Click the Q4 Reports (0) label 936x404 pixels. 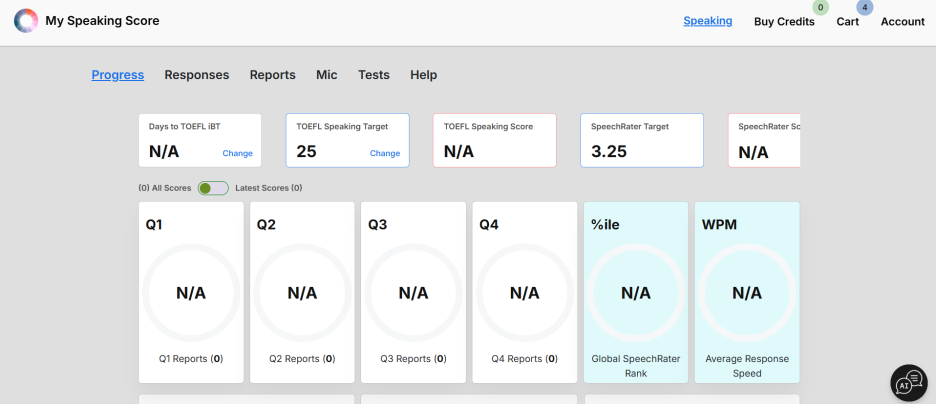[x=524, y=359]
